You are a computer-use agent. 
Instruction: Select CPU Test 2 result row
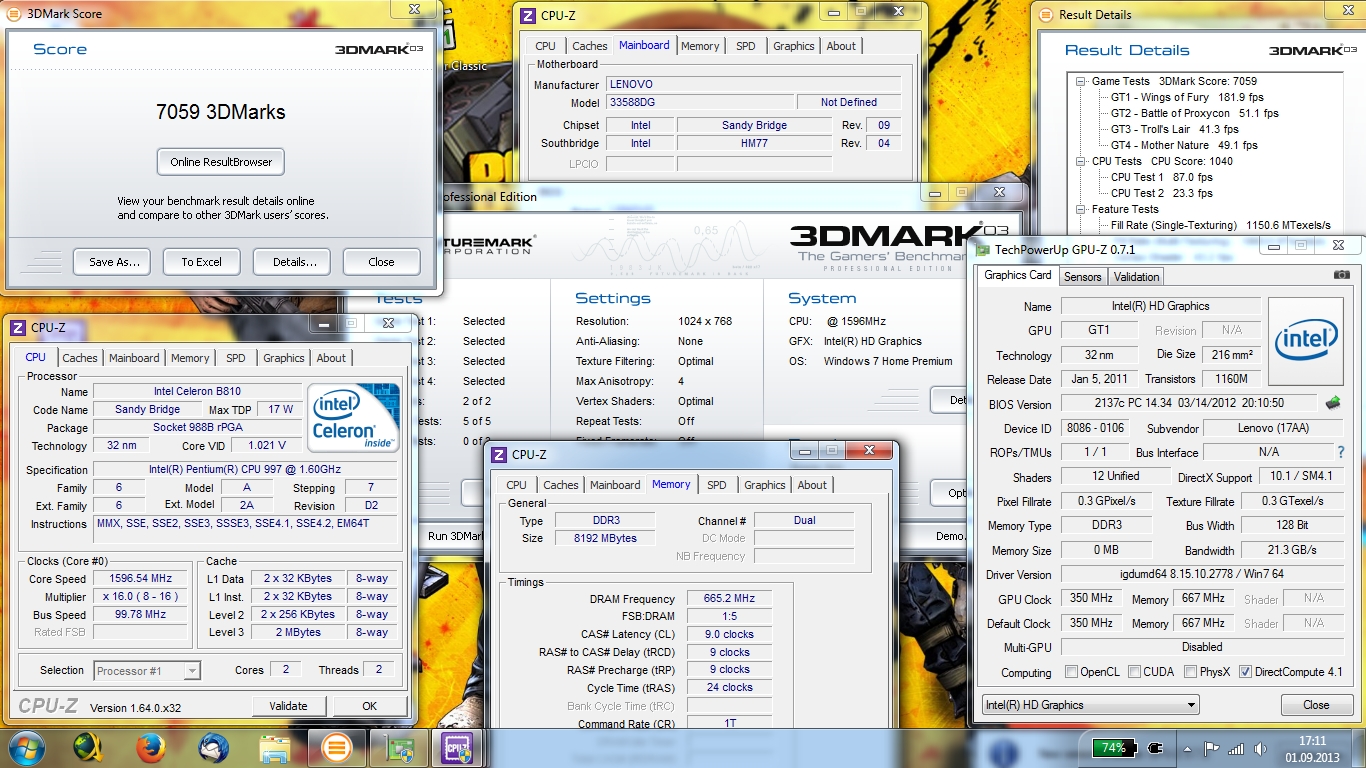(1162, 194)
